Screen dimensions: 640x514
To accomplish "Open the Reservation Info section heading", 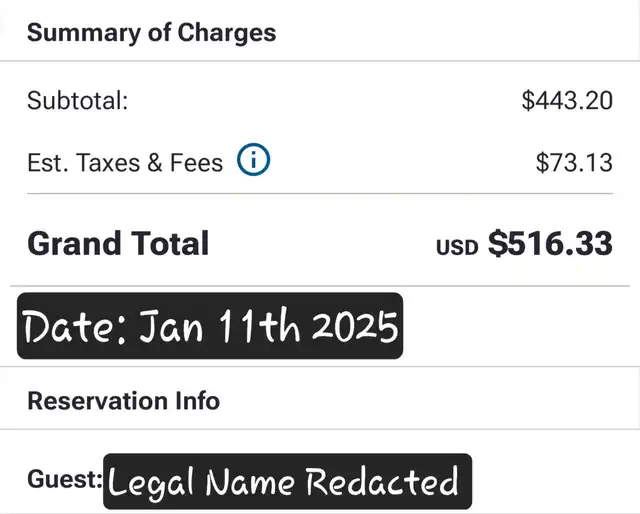I will click(123, 401).
